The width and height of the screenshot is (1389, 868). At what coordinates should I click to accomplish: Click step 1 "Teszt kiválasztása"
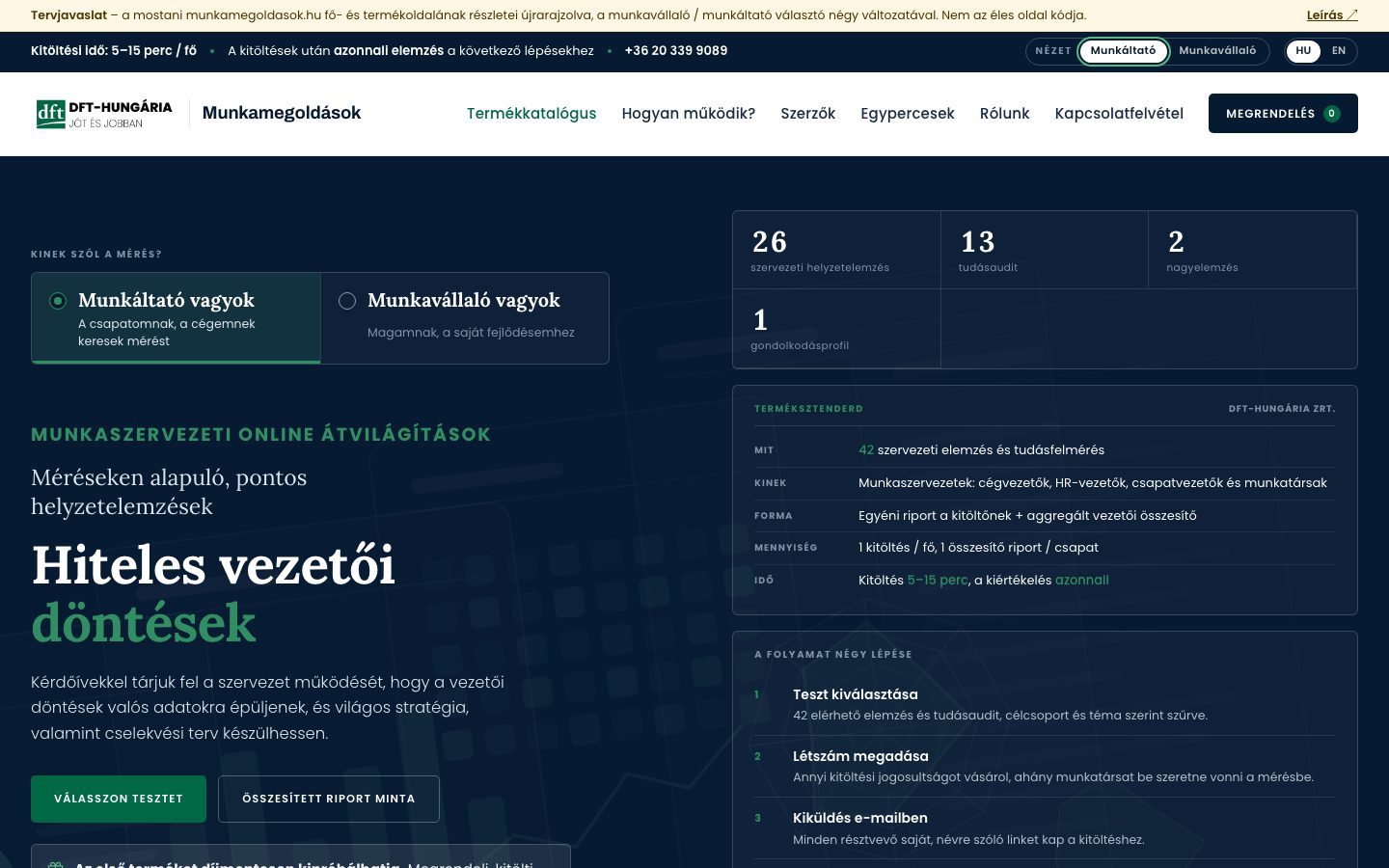pos(1045,705)
